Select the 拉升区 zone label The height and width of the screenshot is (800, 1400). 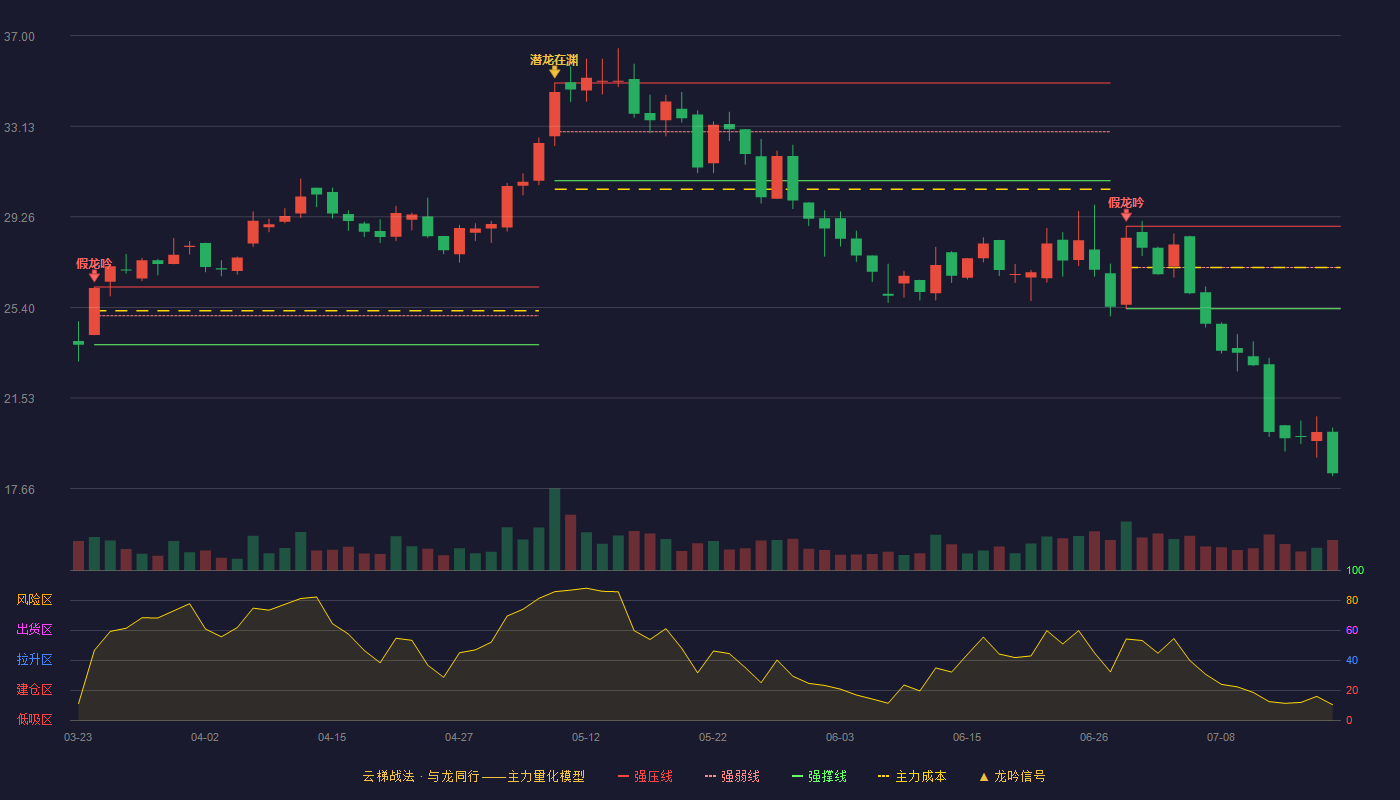click(x=34, y=660)
